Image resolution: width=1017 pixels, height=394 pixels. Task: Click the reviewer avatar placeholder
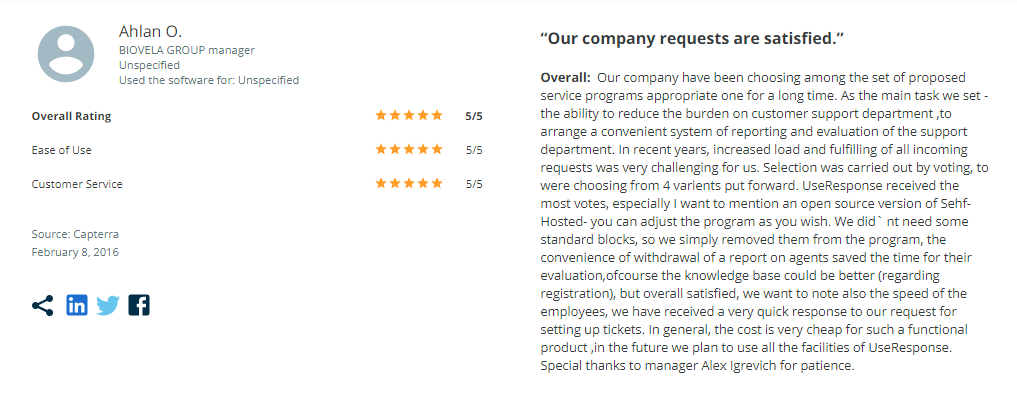[x=66, y=55]
